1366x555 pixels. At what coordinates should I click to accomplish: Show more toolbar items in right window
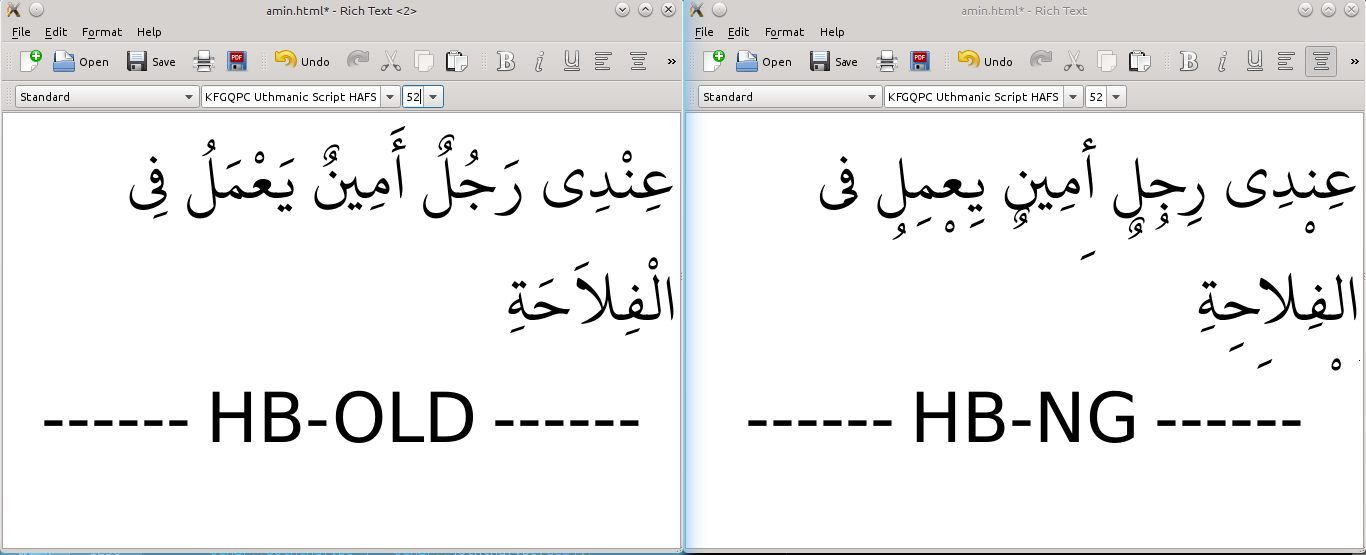[x=1354, y=61]
